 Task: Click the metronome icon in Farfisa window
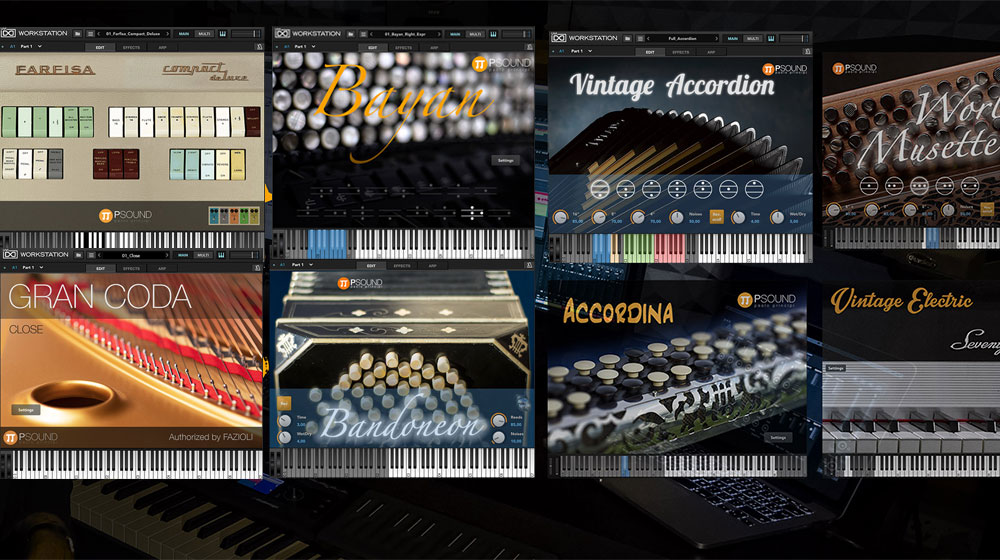click(259, 47)
